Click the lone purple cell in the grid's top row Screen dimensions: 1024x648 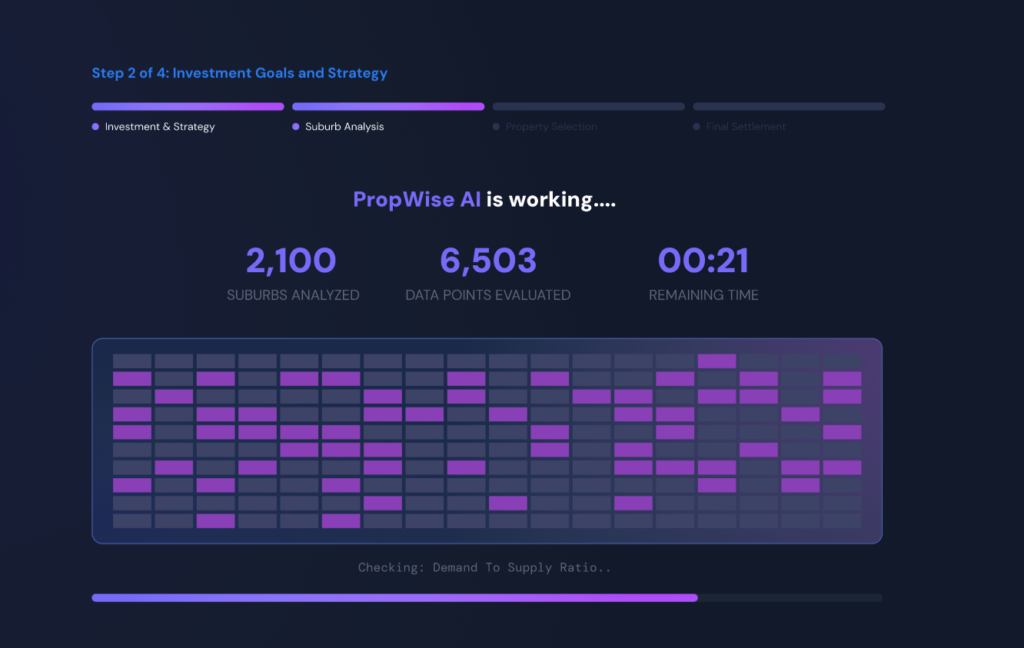coord(716,361)
